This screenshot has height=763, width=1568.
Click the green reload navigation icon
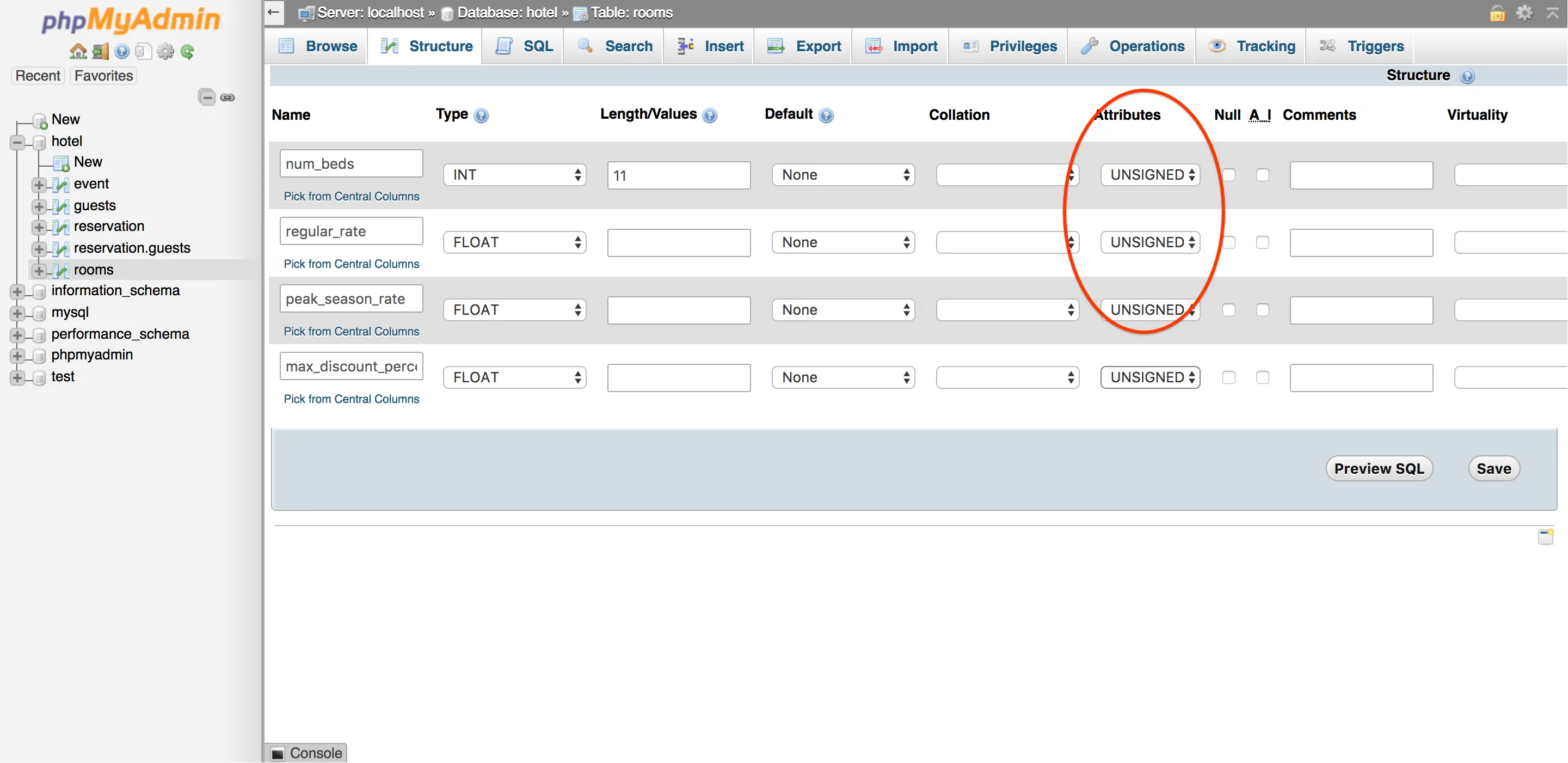tap(187, 52)
